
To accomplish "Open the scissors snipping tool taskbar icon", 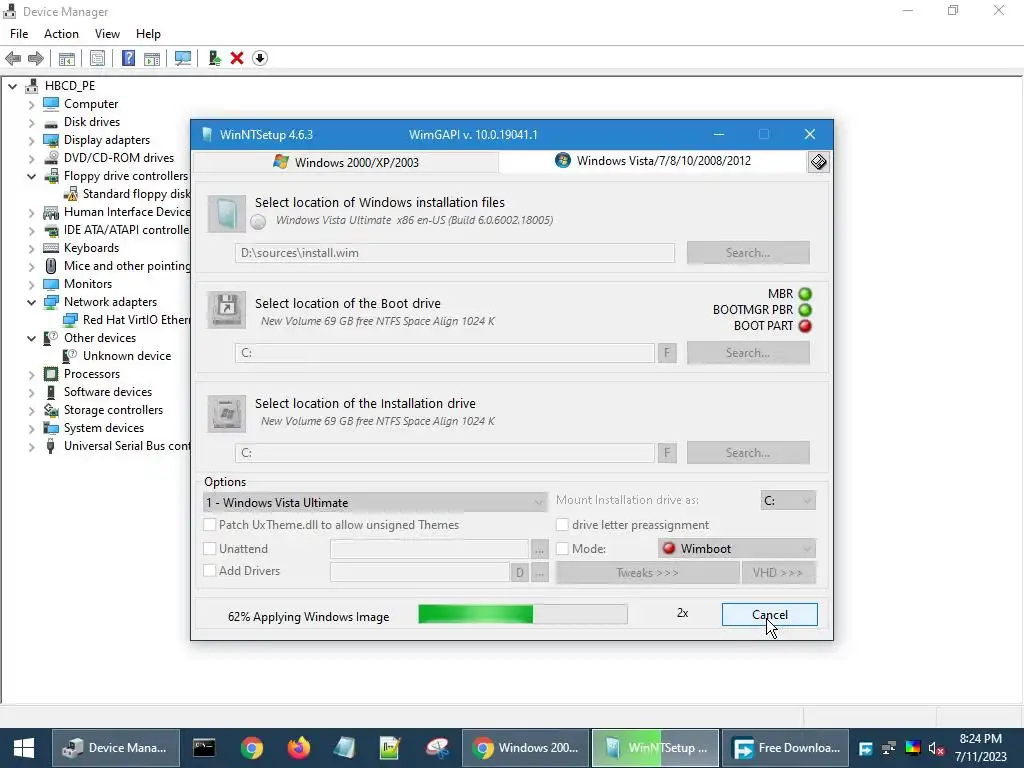I will (x=438, y=748).
